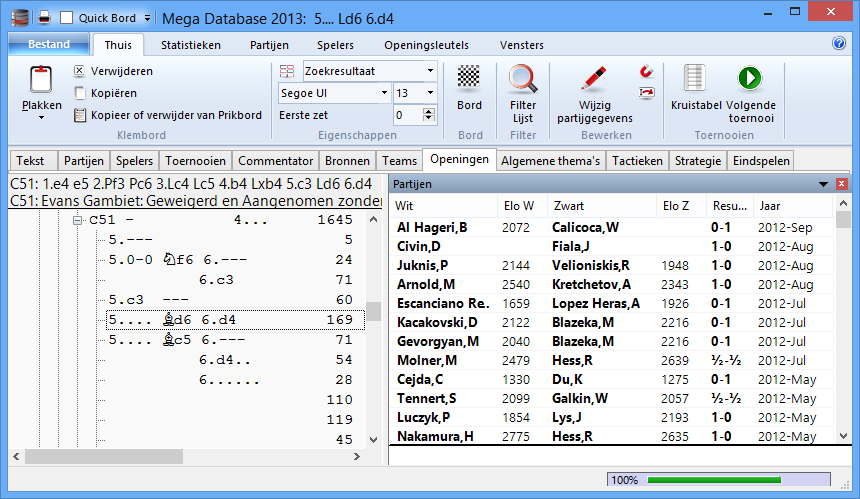Image resolution: width=860 pixels, height=499 pixels.
Task: Collapse the C51 tree node
Action: pyautogui.click(x=77, y=220)
